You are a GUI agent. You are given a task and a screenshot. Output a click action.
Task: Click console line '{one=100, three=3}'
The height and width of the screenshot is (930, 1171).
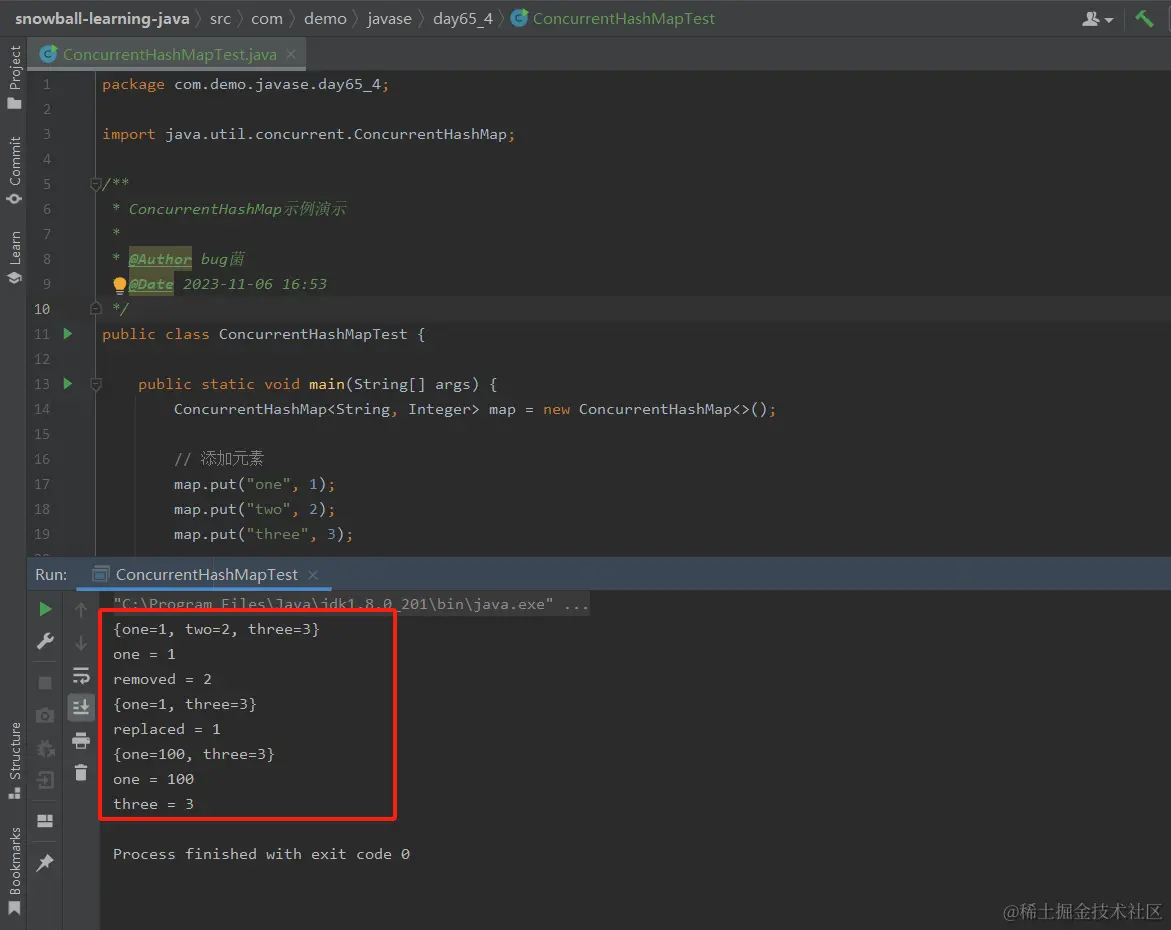click(x=193, y=754)
